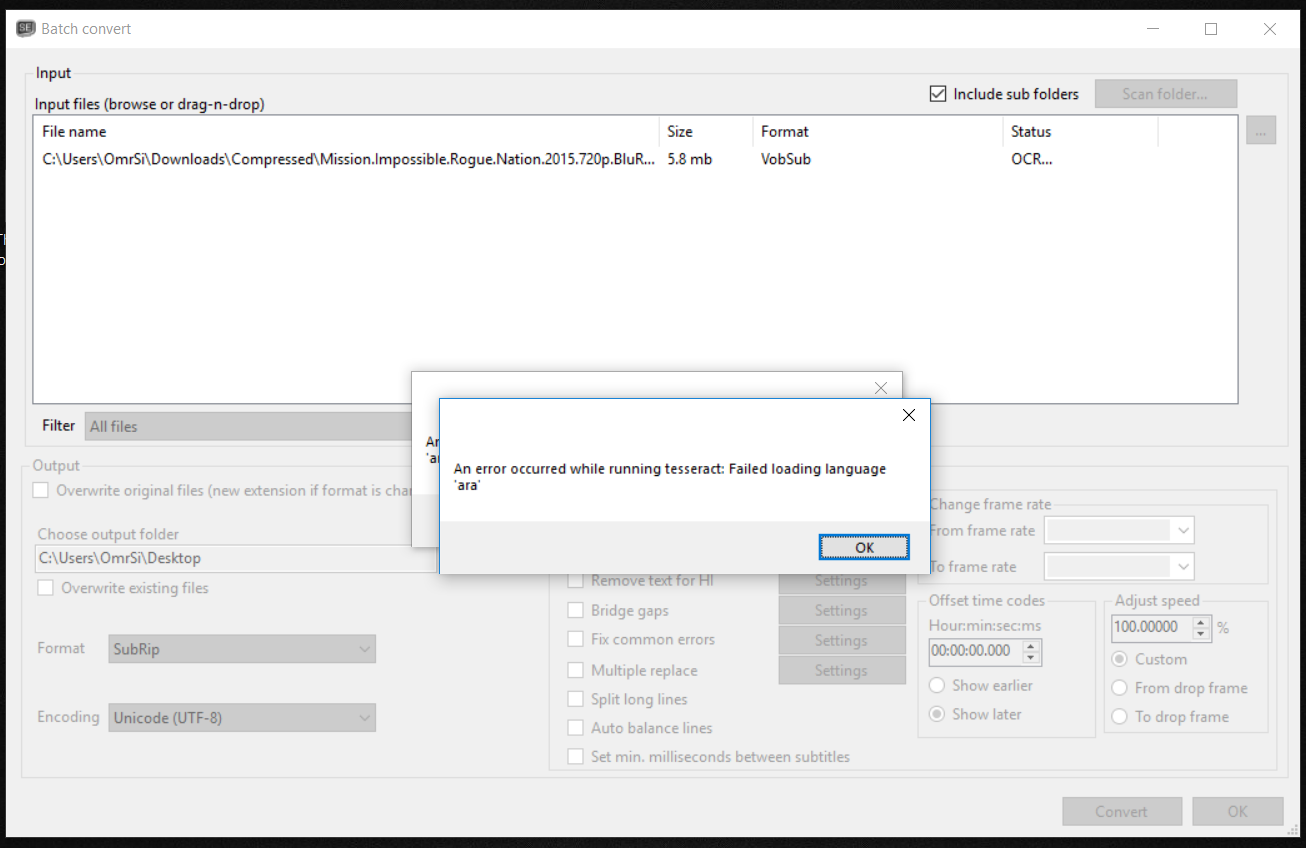Uncheck Include sub folders

tap(938, 93)
